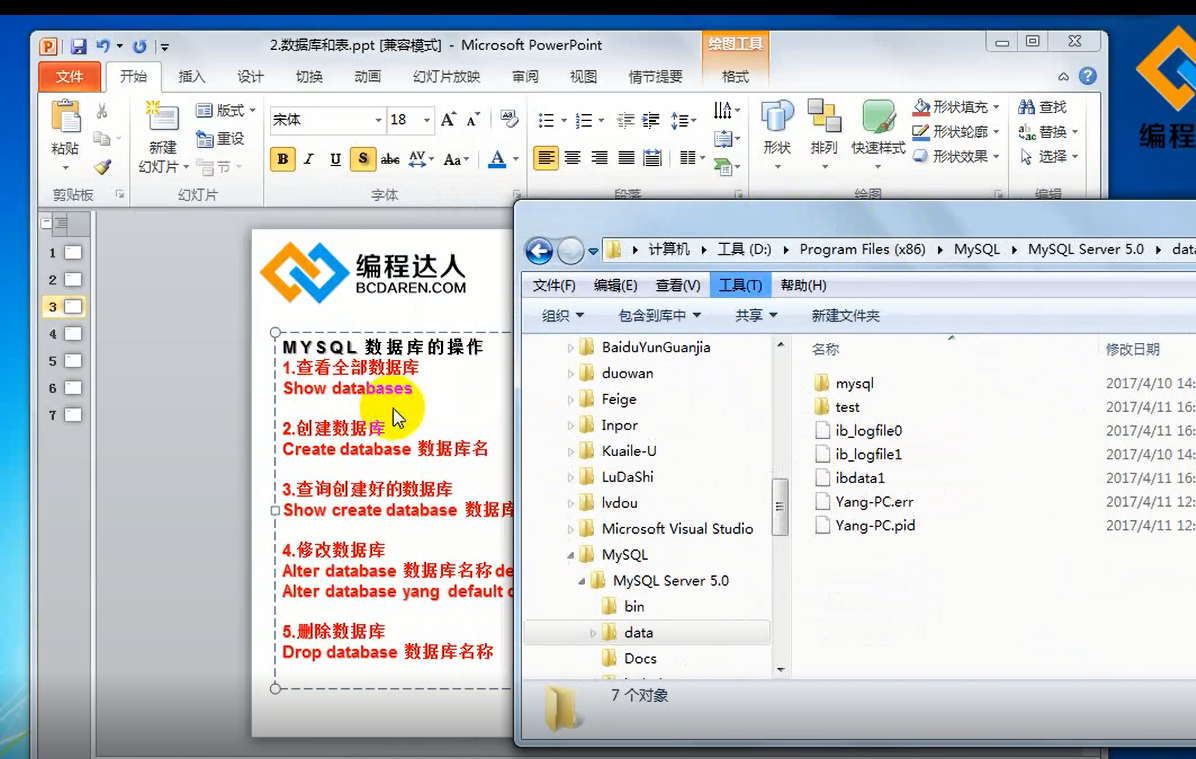Image resolution: width=1196 pixels, height=759 pixels.
Task: Click the Explorer Back arrow button
Action: (539, 250)
